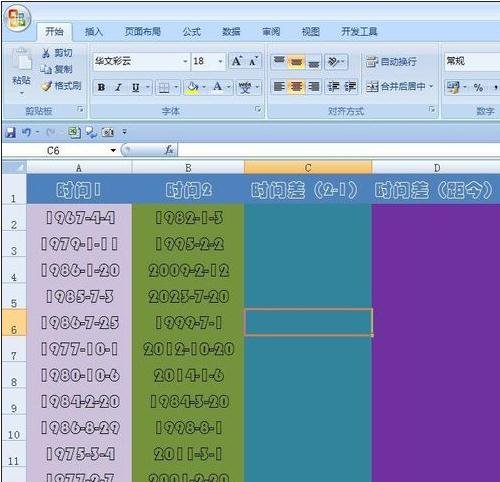This screenshot has height=482, width=500.
Task: Select cell containing 1986-7-25
Action: click(x=79, y=323)
